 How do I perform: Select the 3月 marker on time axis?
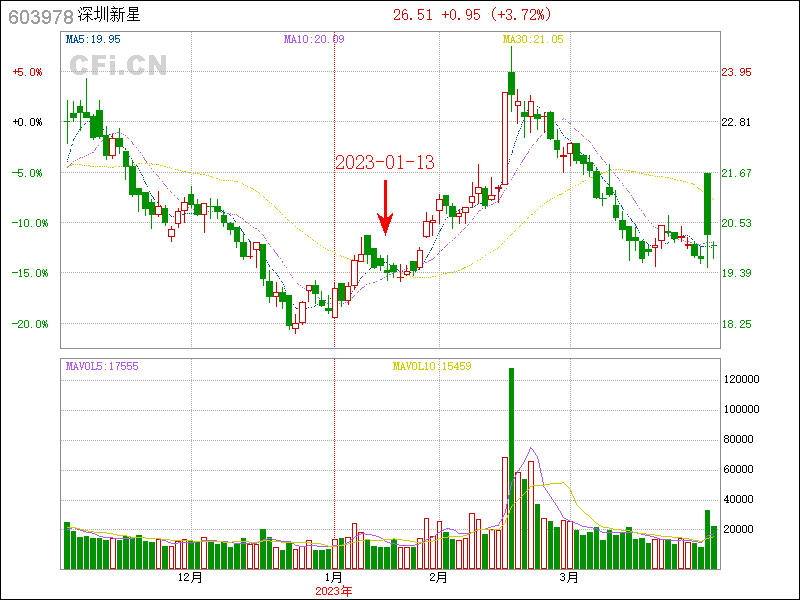569,578
